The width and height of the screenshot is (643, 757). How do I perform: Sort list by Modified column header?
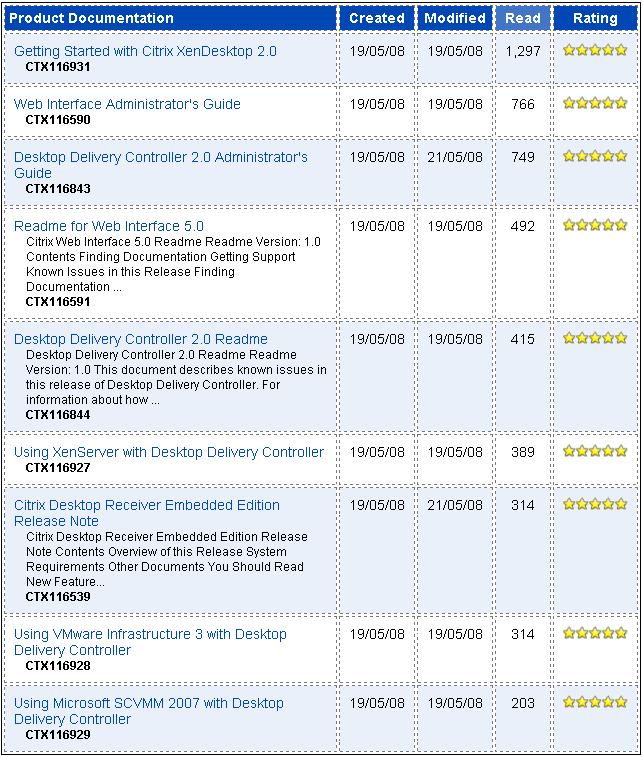(455, 18)
